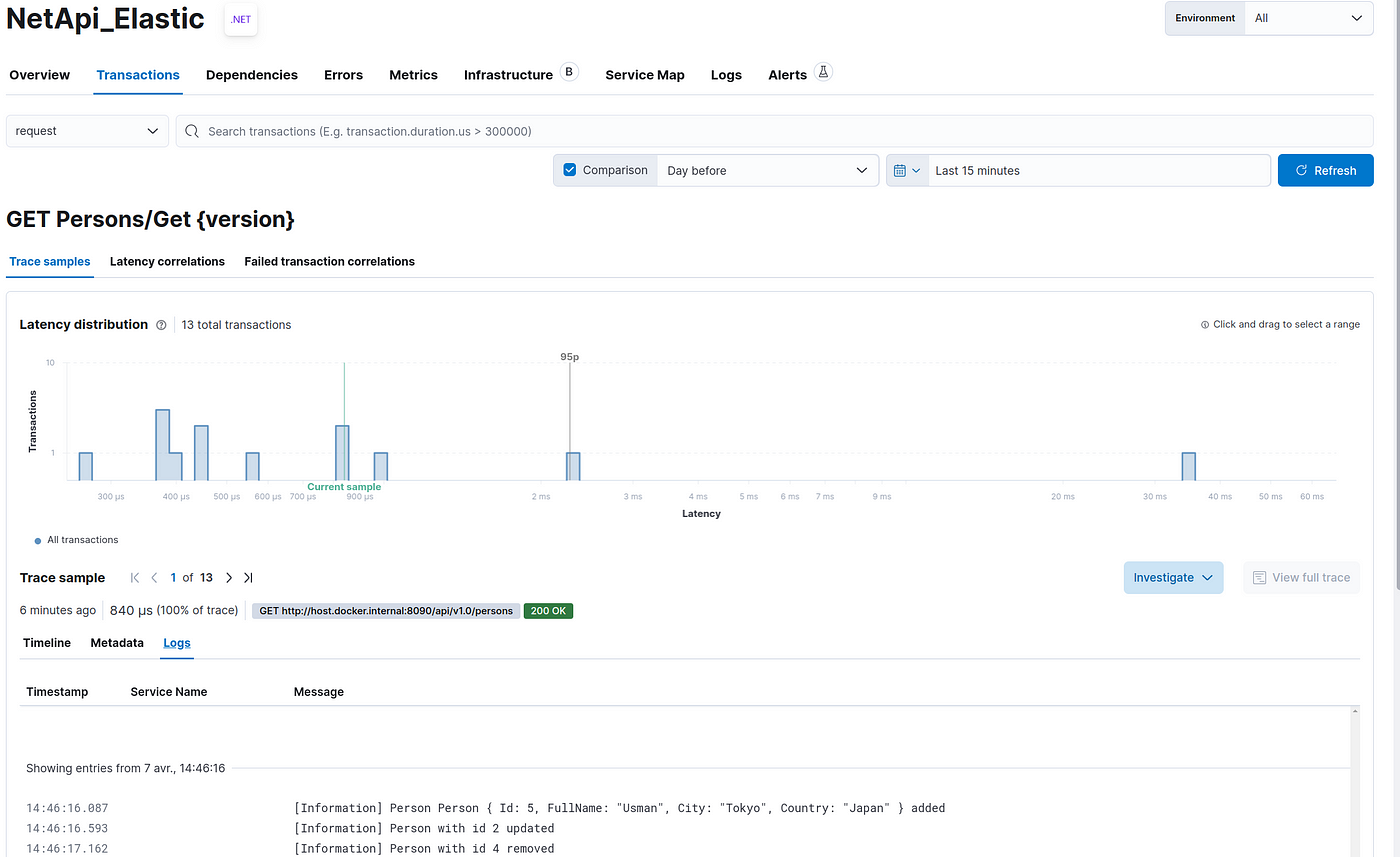Select the Trace samples tab
Image resolution: width=1400 pixels, height=857 pixels.
[x=50, y=261]
